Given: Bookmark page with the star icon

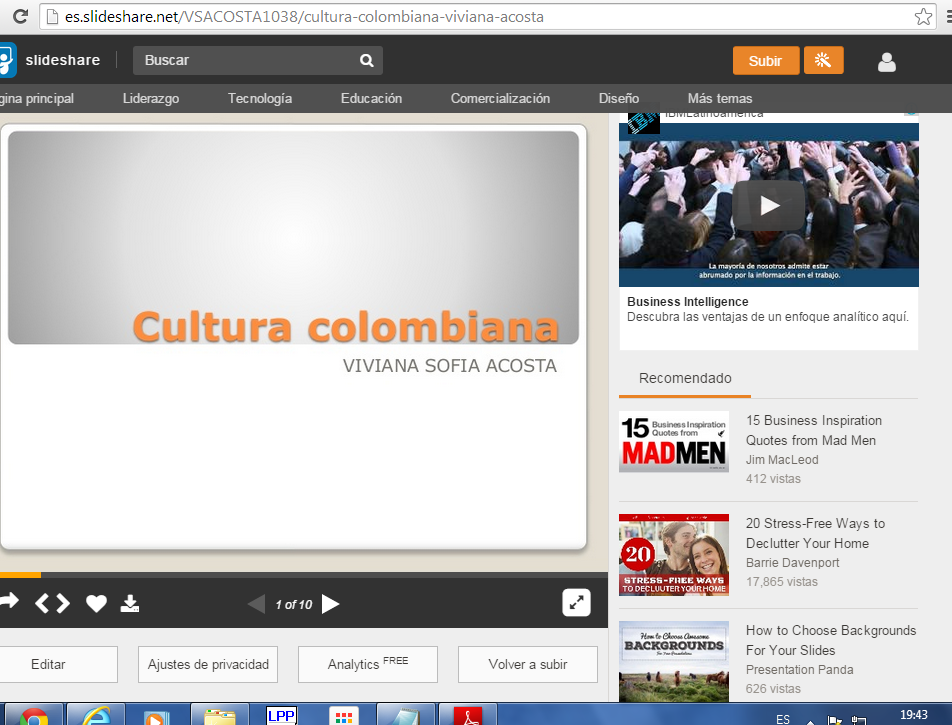Looking at the screenshot, I should [x=923, y=16].
